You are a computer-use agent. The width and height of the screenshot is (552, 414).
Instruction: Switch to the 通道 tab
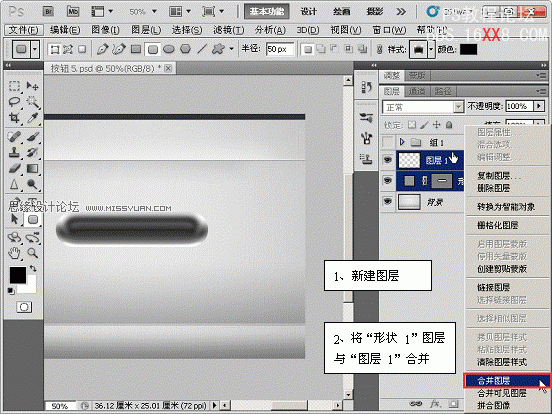(417, 91)
